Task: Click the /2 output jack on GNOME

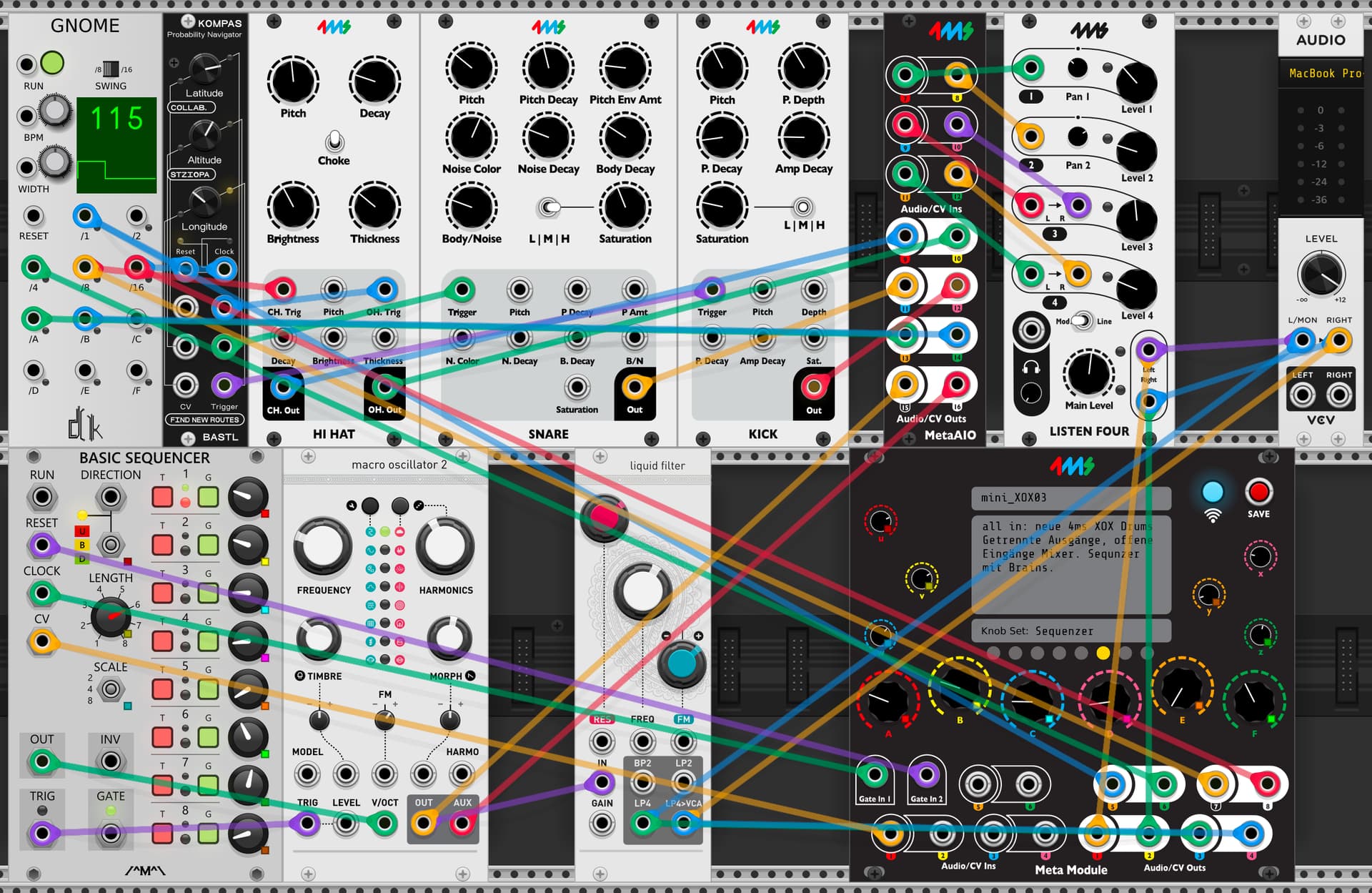Action: tap(136, 216)
